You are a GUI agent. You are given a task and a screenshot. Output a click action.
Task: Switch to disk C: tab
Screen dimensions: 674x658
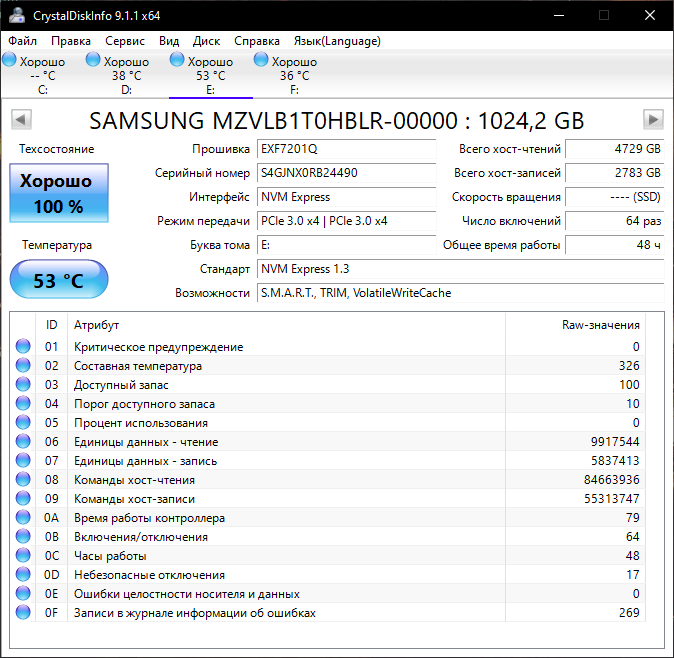click(x=42, y=75)
